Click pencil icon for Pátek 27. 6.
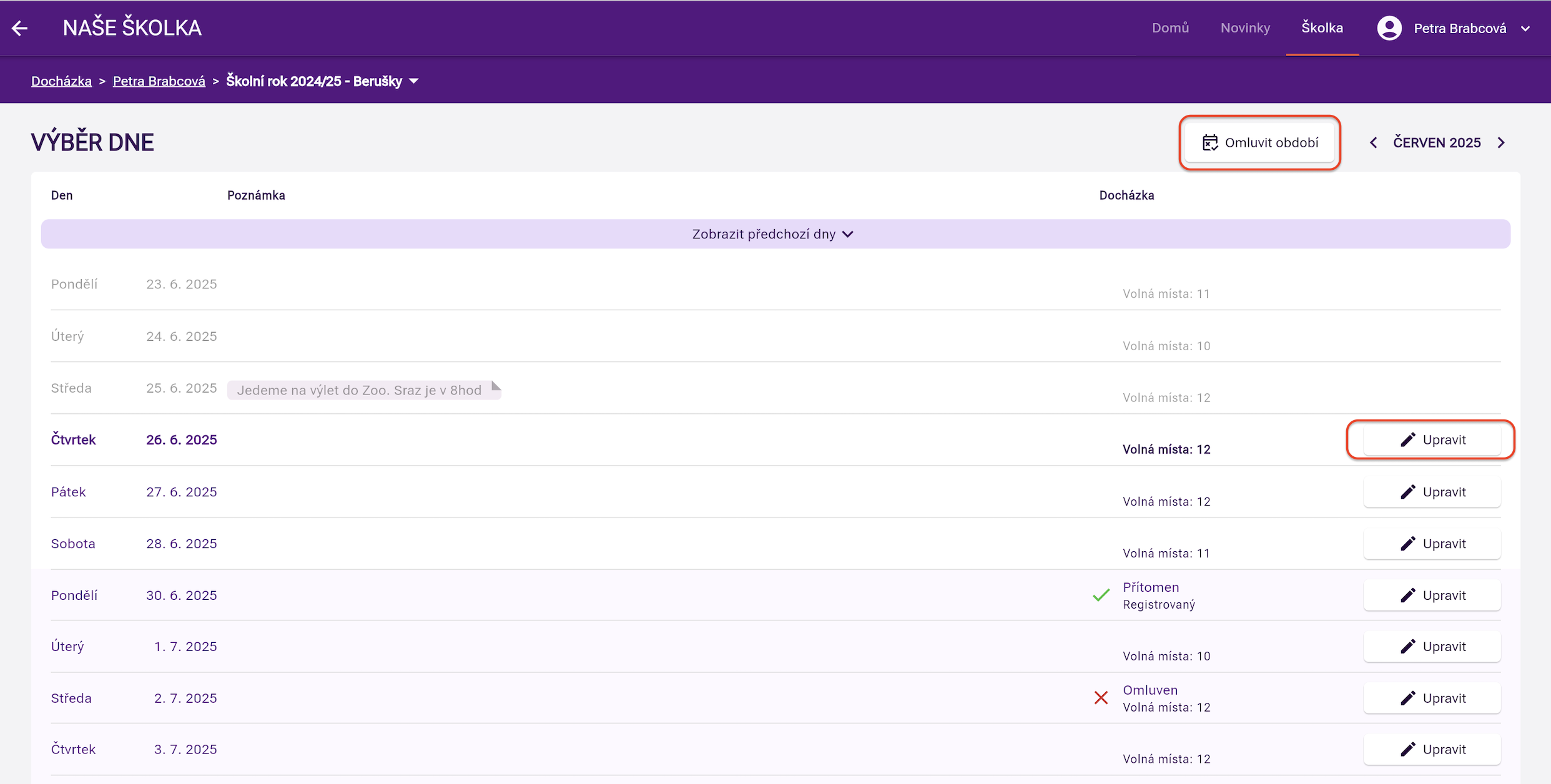The image size is (1551, 784). pyautogui.click(x=1407, y=492)
